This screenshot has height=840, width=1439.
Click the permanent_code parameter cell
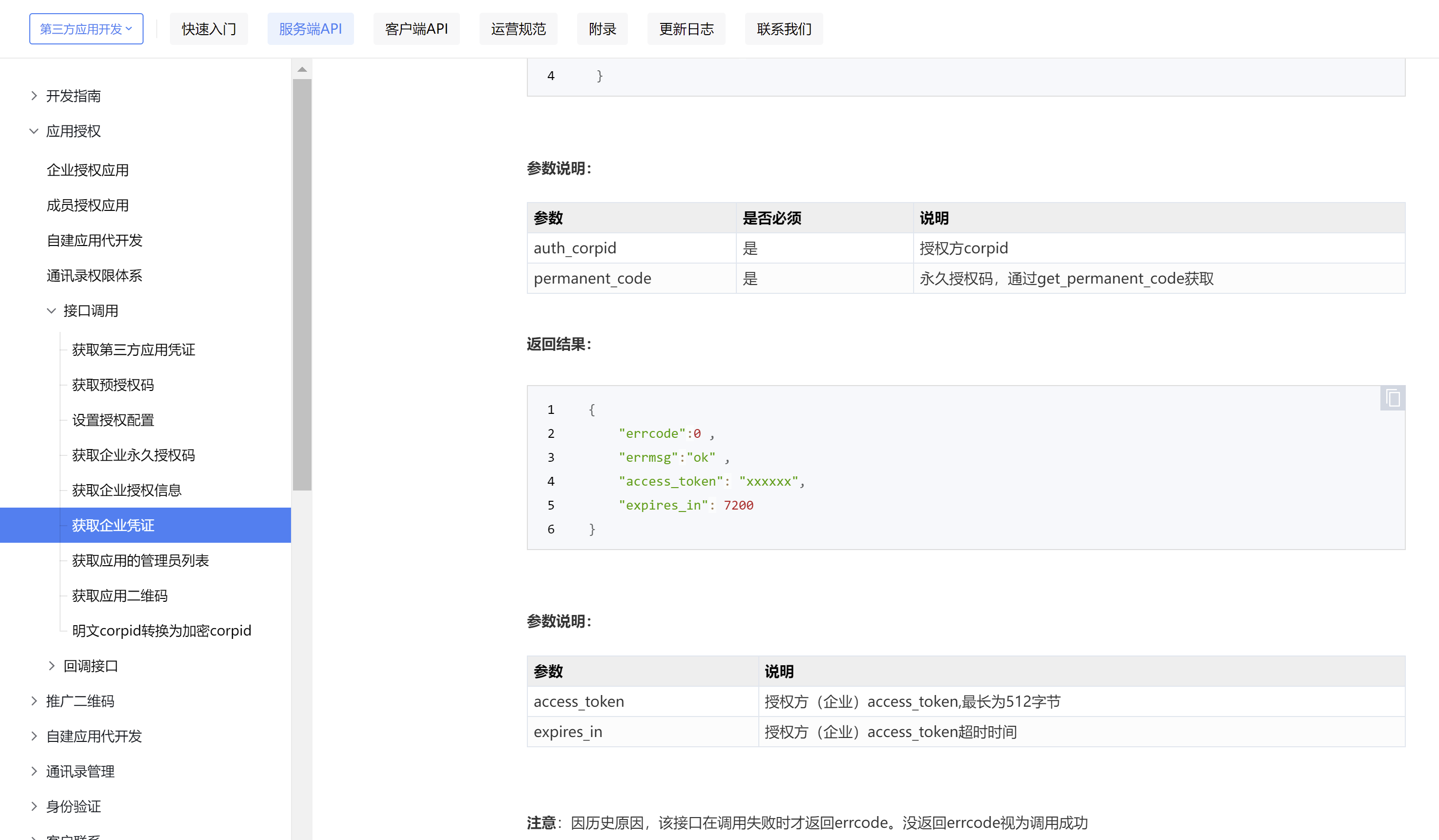click(631, 279)
